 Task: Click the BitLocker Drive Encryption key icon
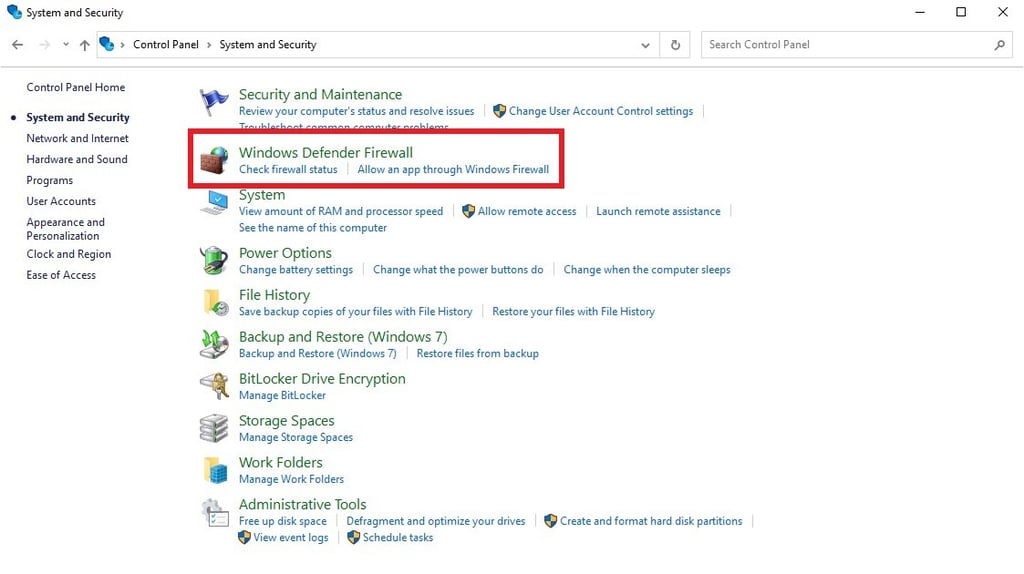pos(214,386)
